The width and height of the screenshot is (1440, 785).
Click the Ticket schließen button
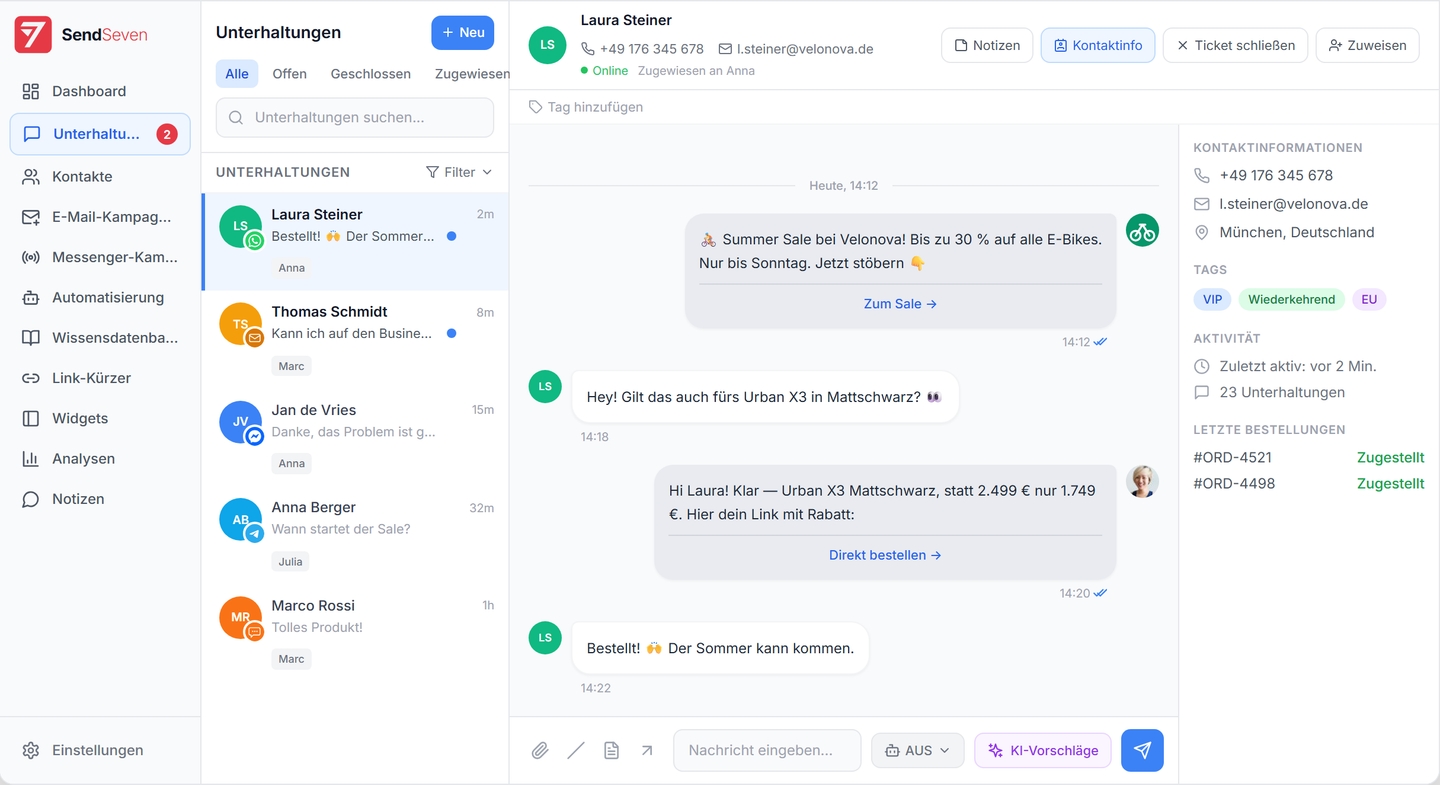pos(1234,45)
